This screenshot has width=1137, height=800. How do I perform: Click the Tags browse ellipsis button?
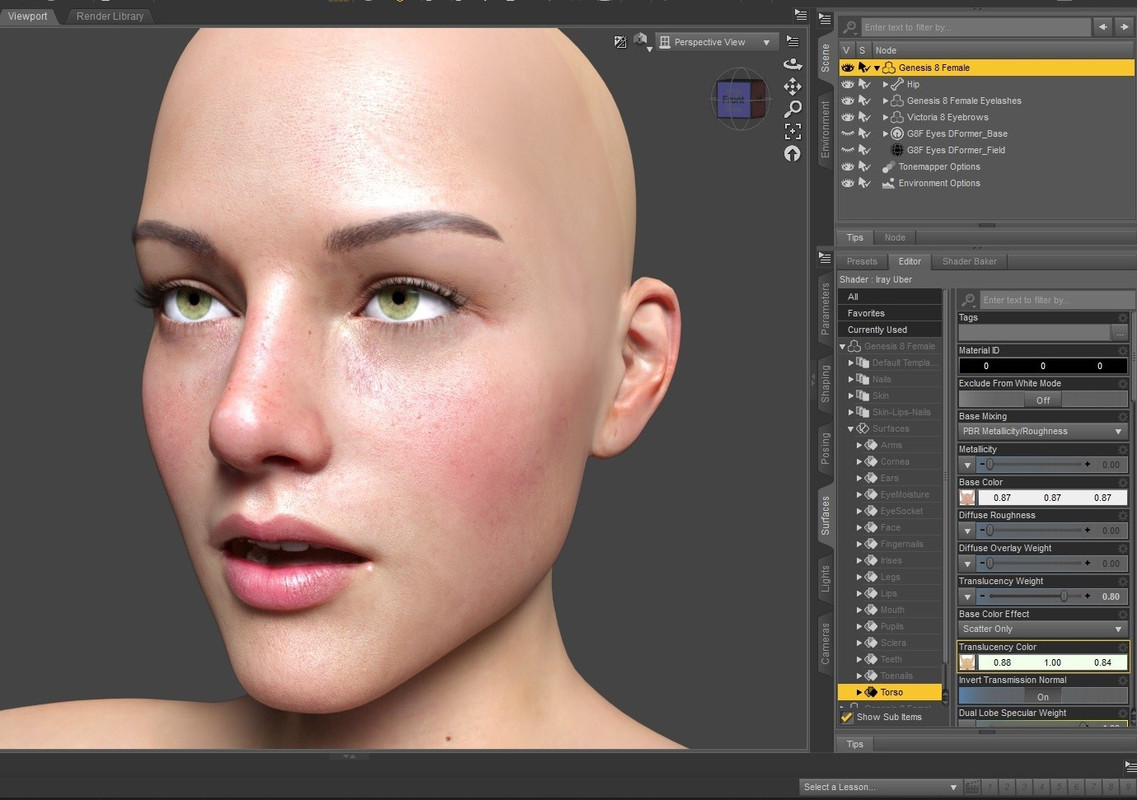coord(1120,333)
